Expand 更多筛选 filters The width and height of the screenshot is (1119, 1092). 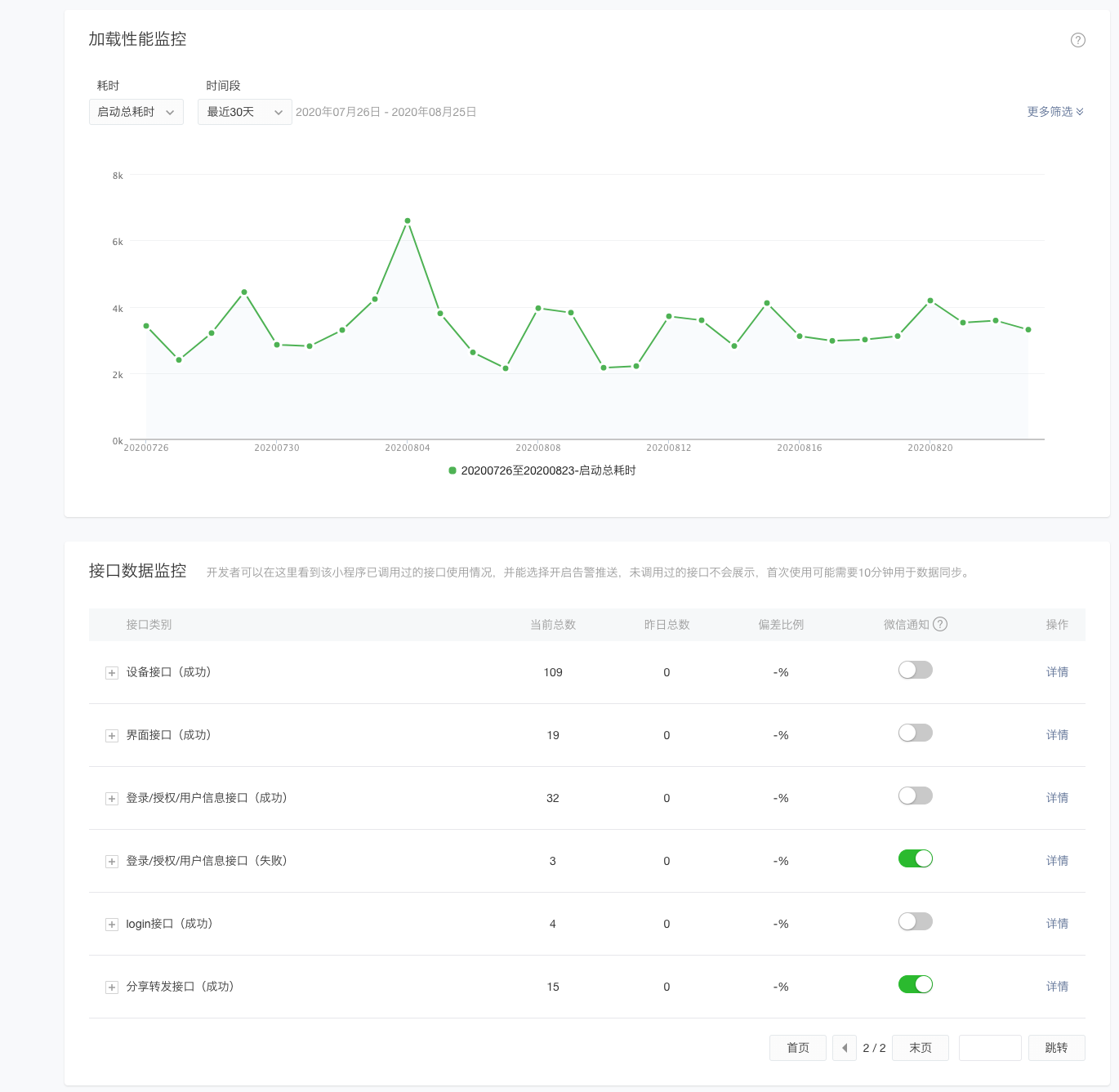coord(1055,112)
